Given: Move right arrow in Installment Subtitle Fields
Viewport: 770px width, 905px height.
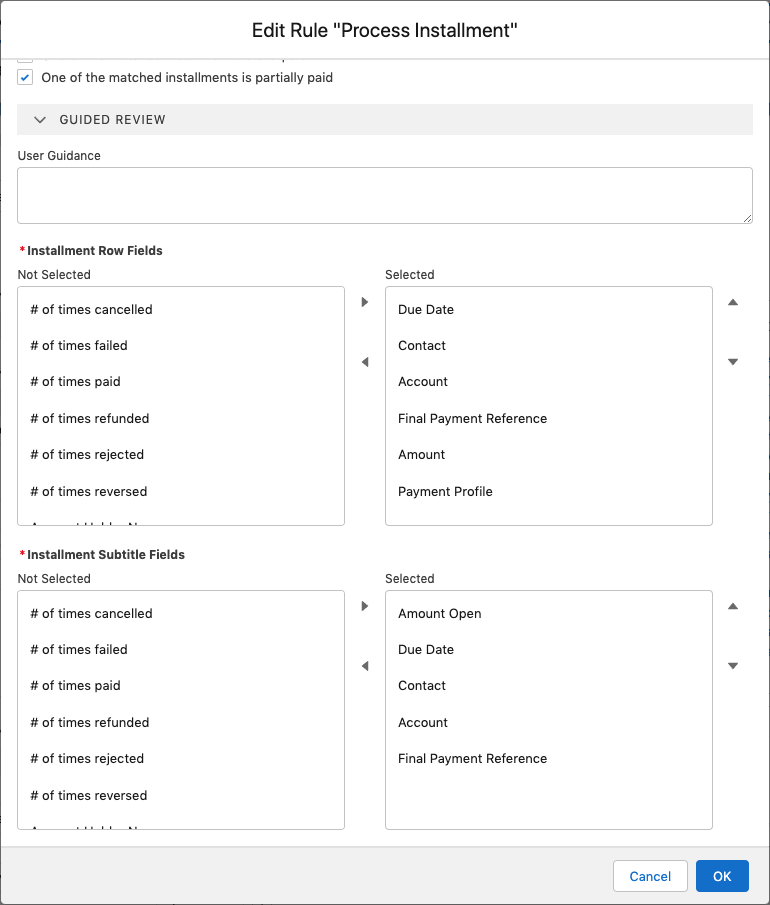Looking at the screenshot, I should click(365, 606).
